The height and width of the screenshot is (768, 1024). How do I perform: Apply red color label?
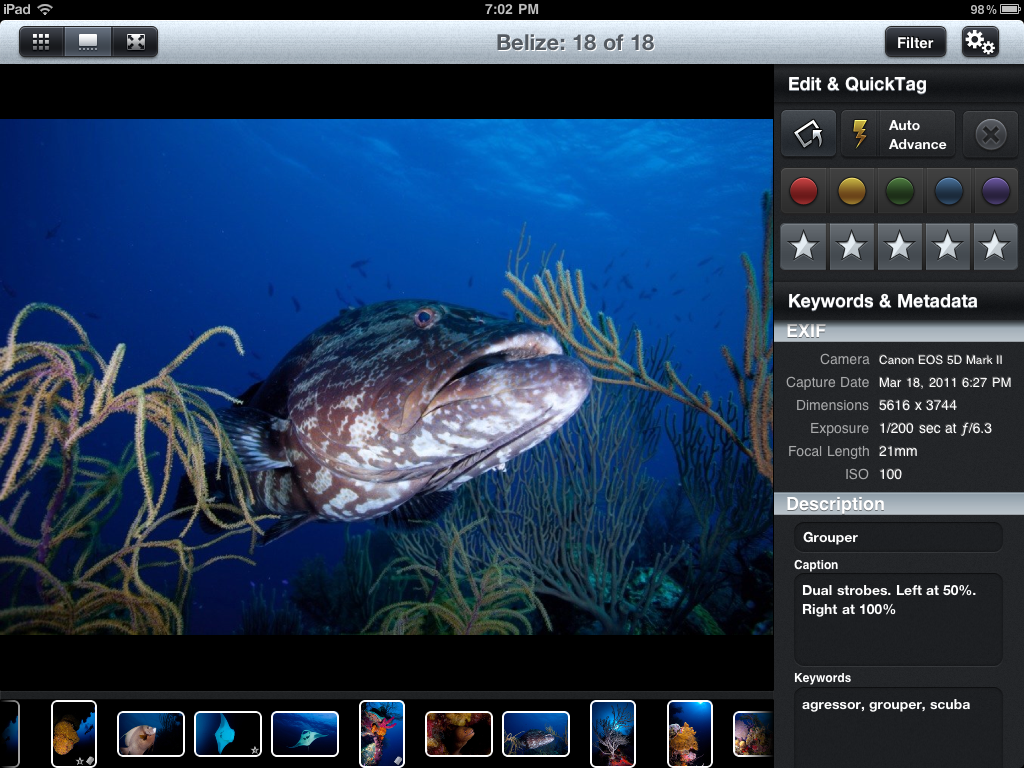[x=803, y=191]
